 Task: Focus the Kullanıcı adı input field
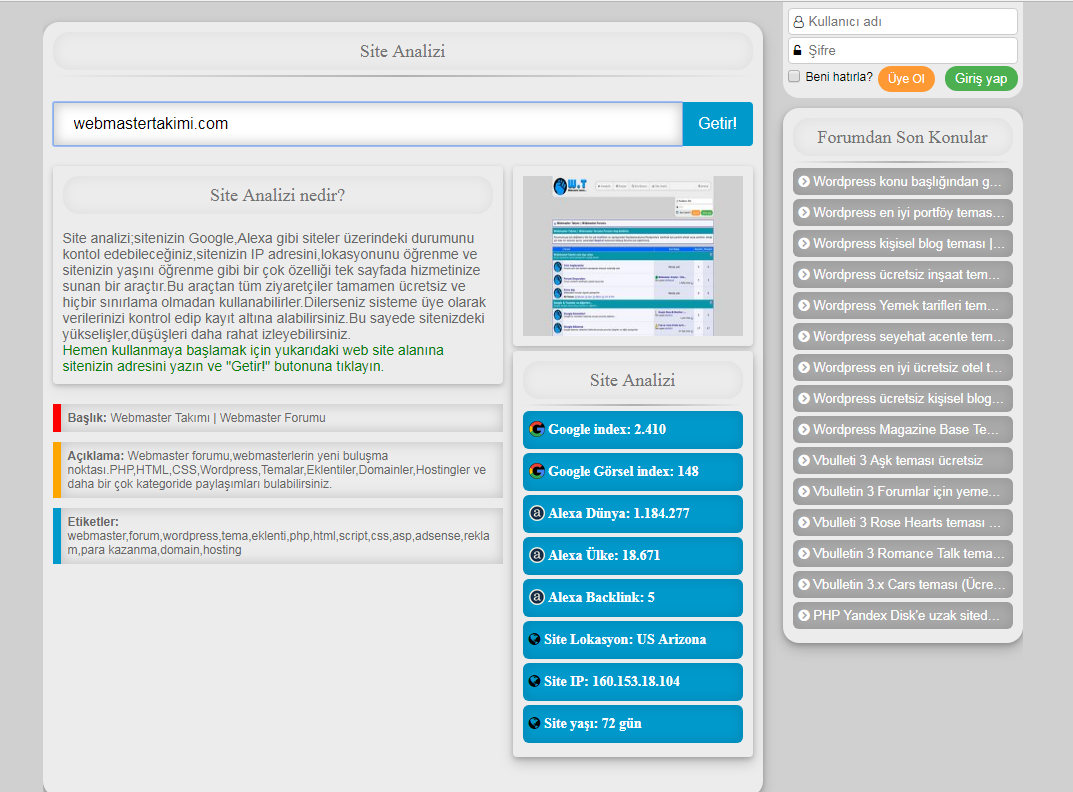903,21
